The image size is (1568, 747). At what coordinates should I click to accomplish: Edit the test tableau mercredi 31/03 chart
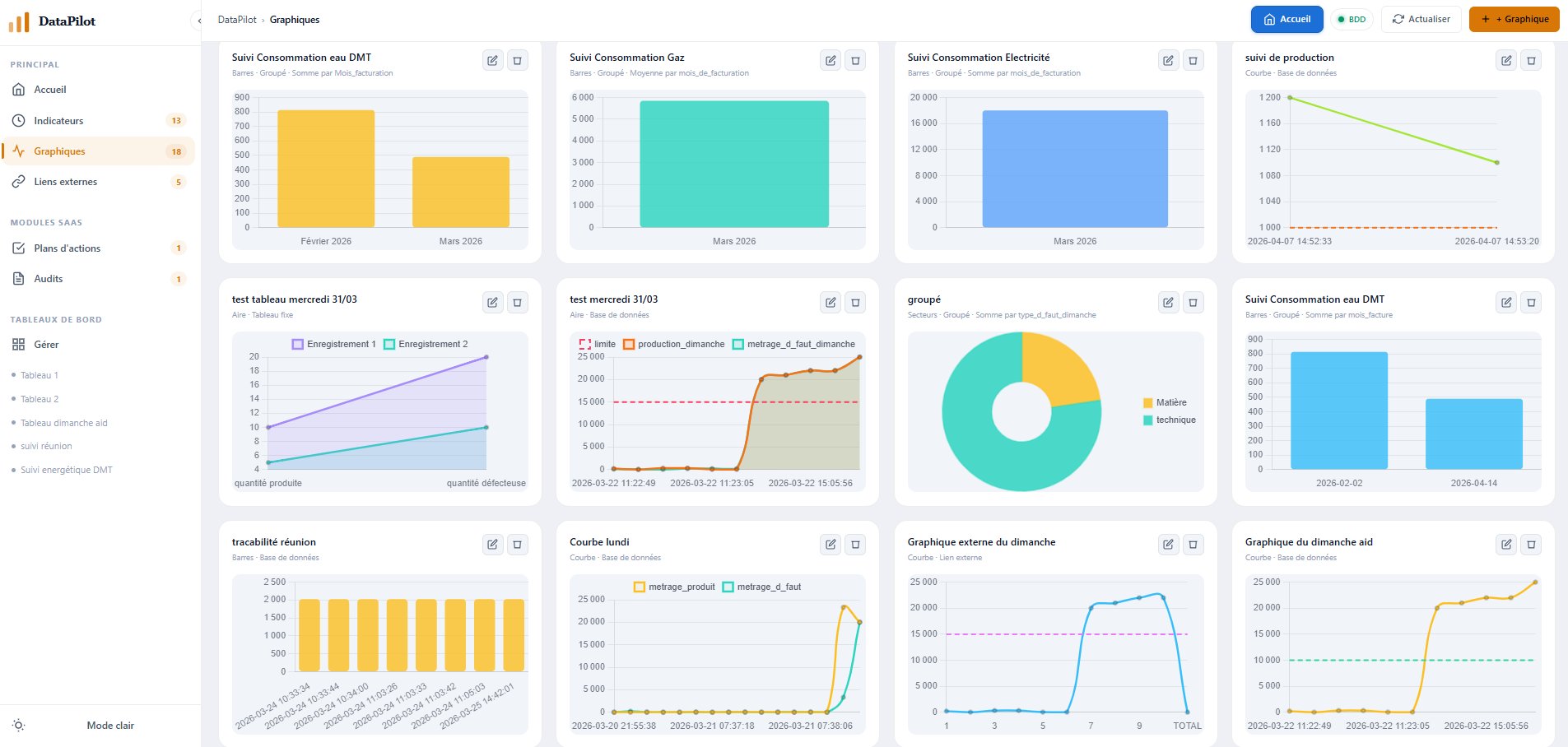click(492, 302)
